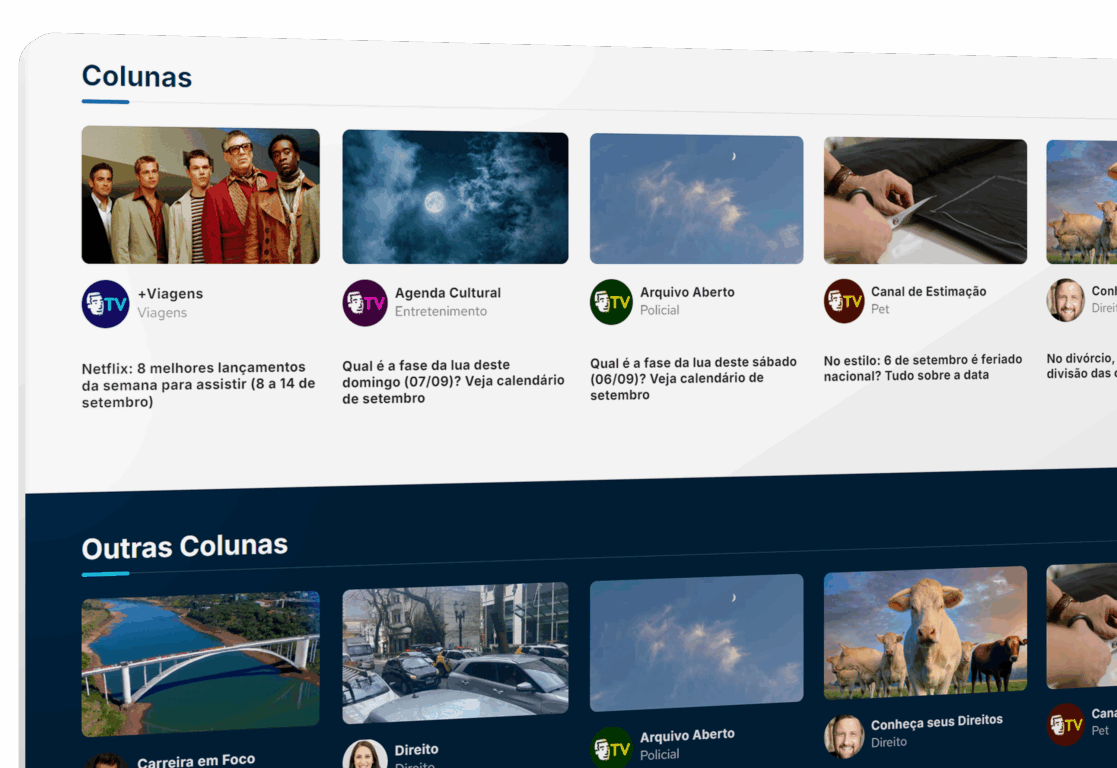Open the parked cars street thumbnail
The image size is (1117, 768).
click(455, 653)
